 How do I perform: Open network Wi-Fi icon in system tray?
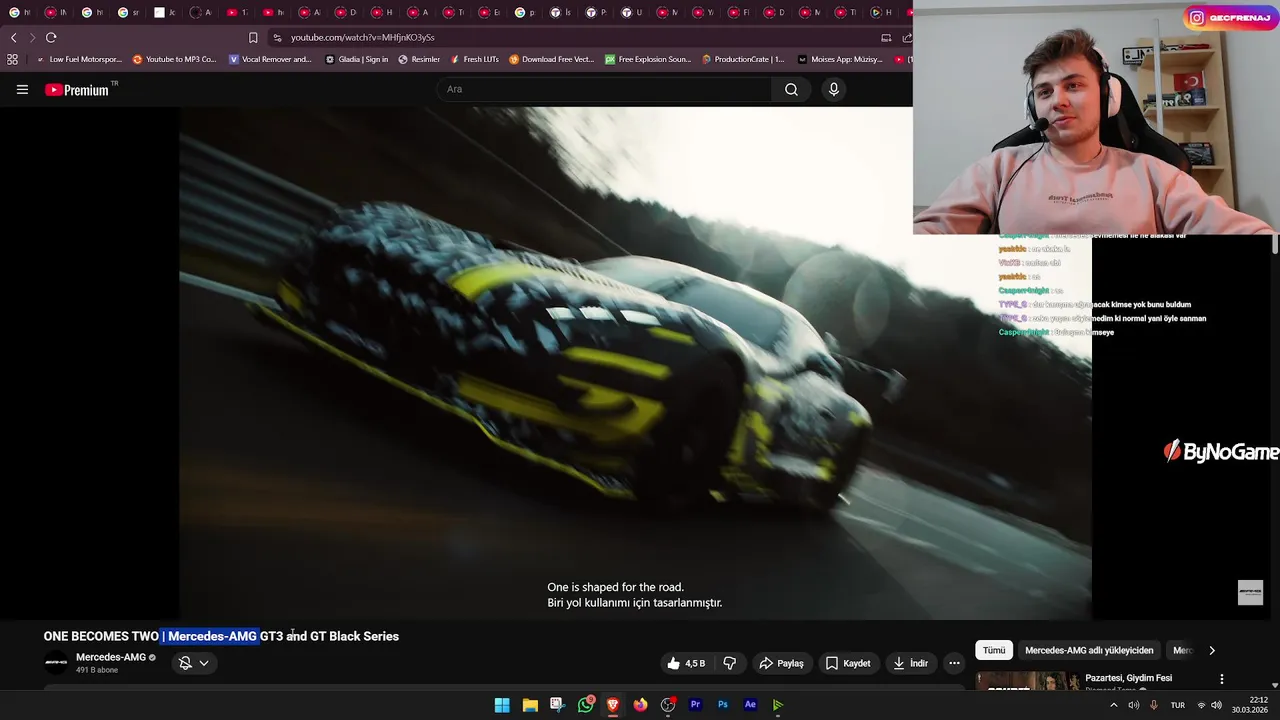[1201, 705]
